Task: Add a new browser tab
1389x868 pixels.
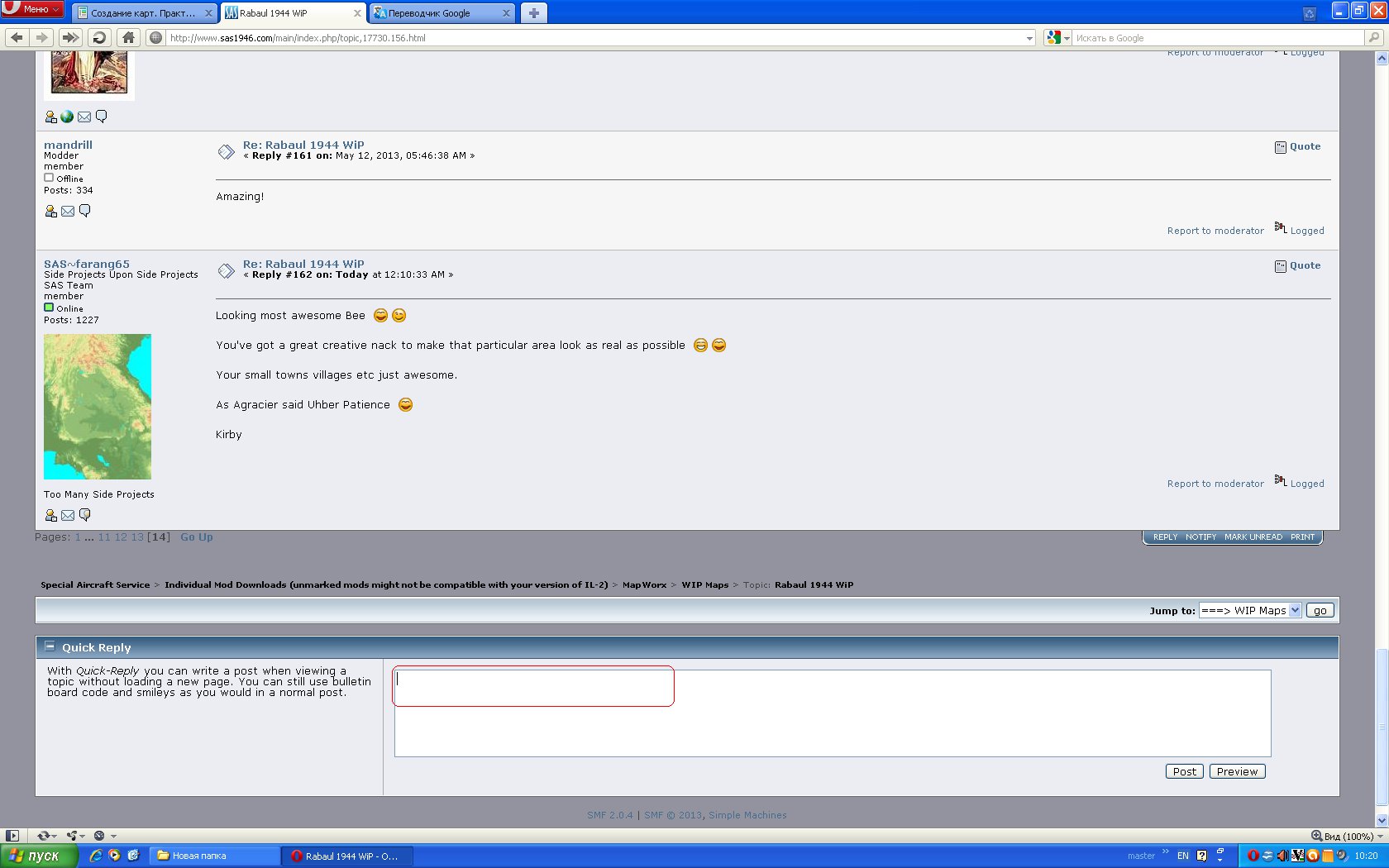Action: pyautogui.click(x=533, y=13)
